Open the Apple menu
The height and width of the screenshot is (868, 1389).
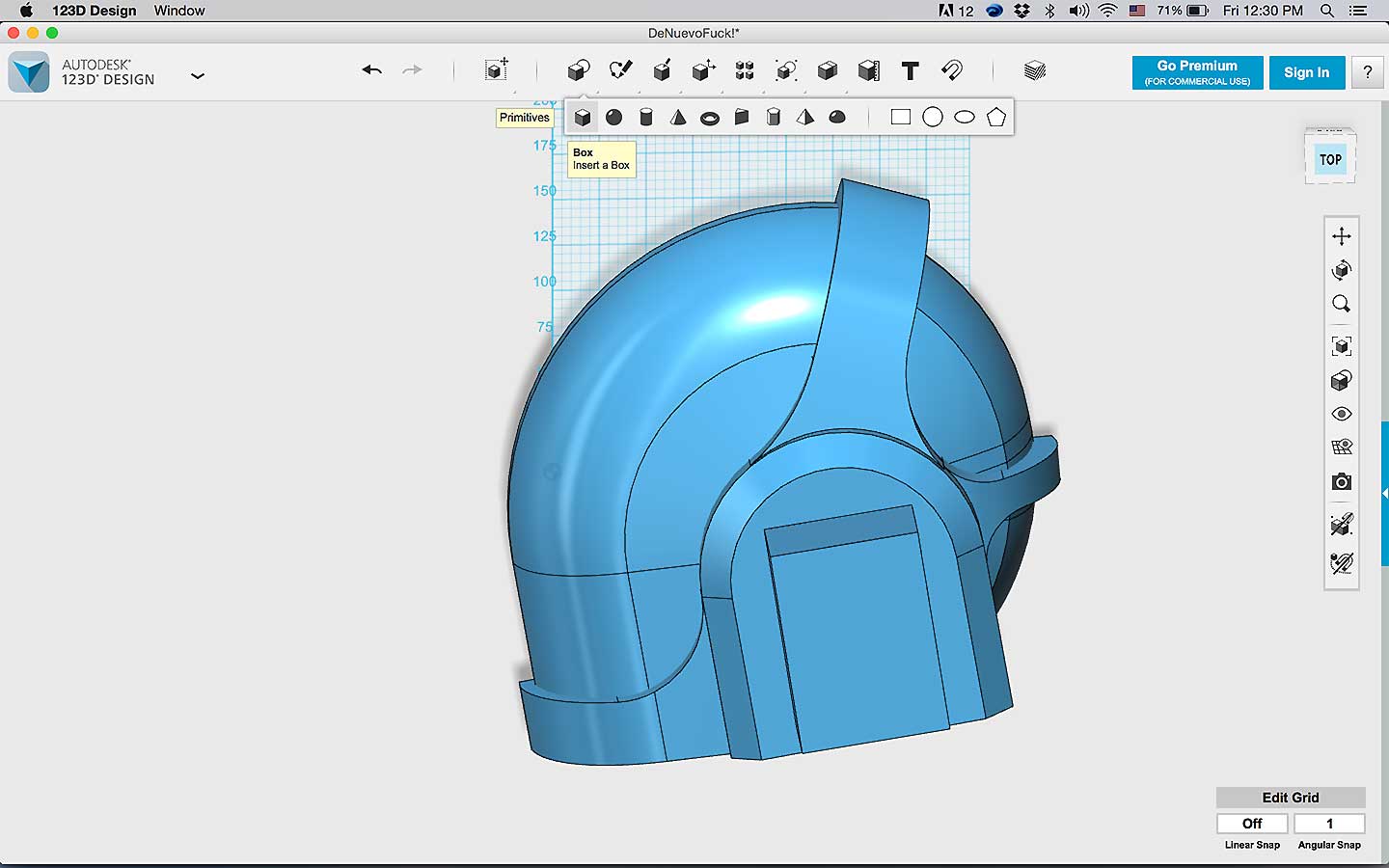[x=26, y=11]
